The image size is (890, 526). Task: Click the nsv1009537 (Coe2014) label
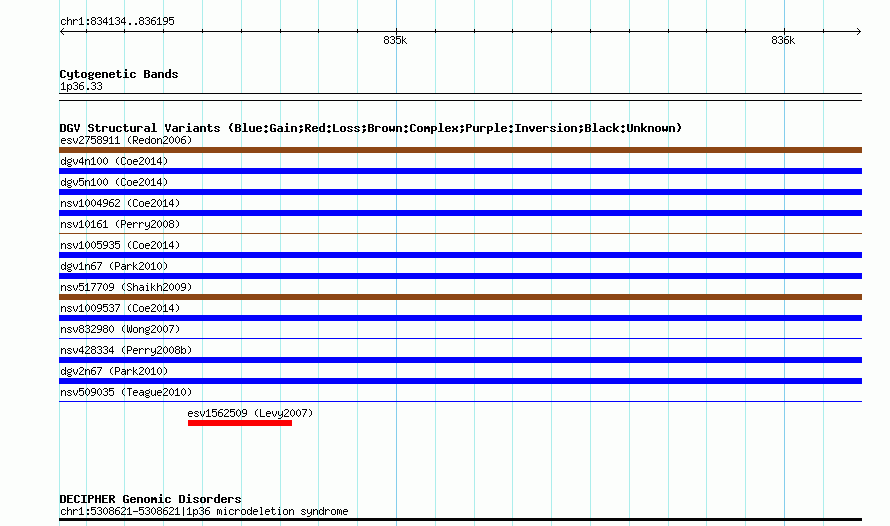coord(120,308)
